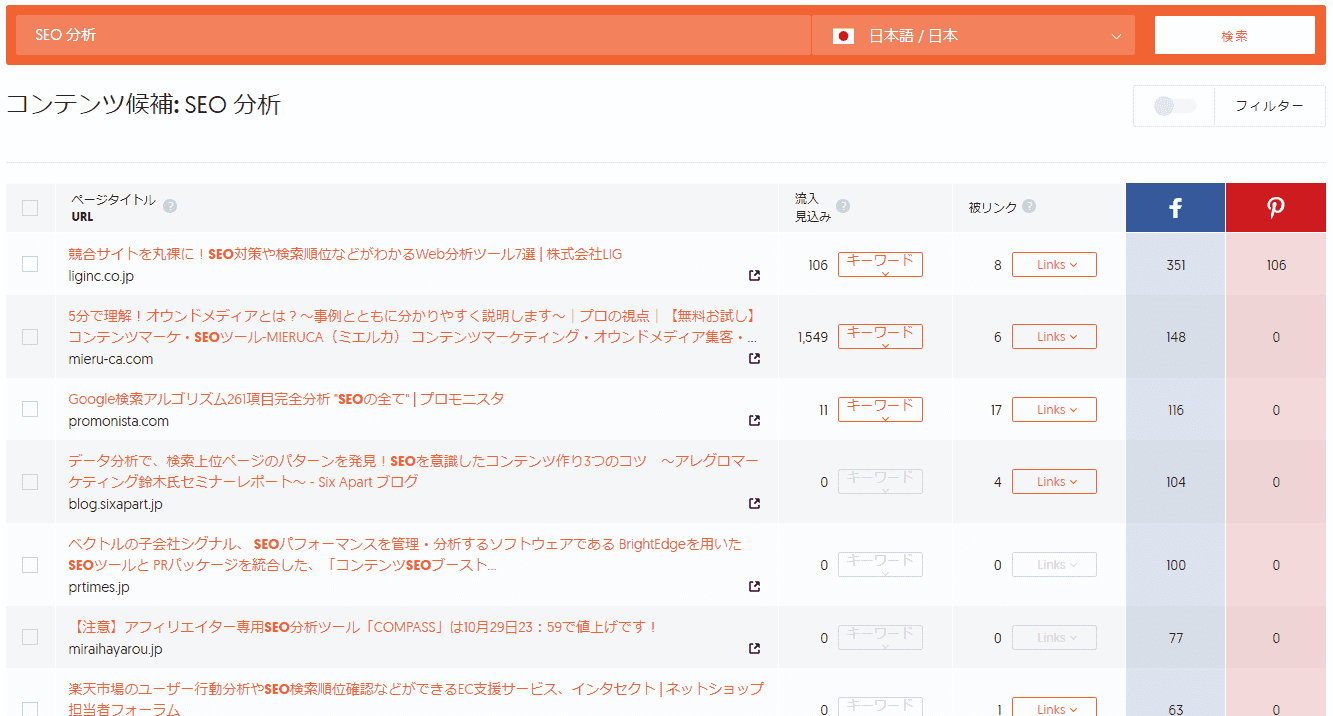
Task: Open blog.sixapart.jp external link icon
Action: [x=754, y=503]
